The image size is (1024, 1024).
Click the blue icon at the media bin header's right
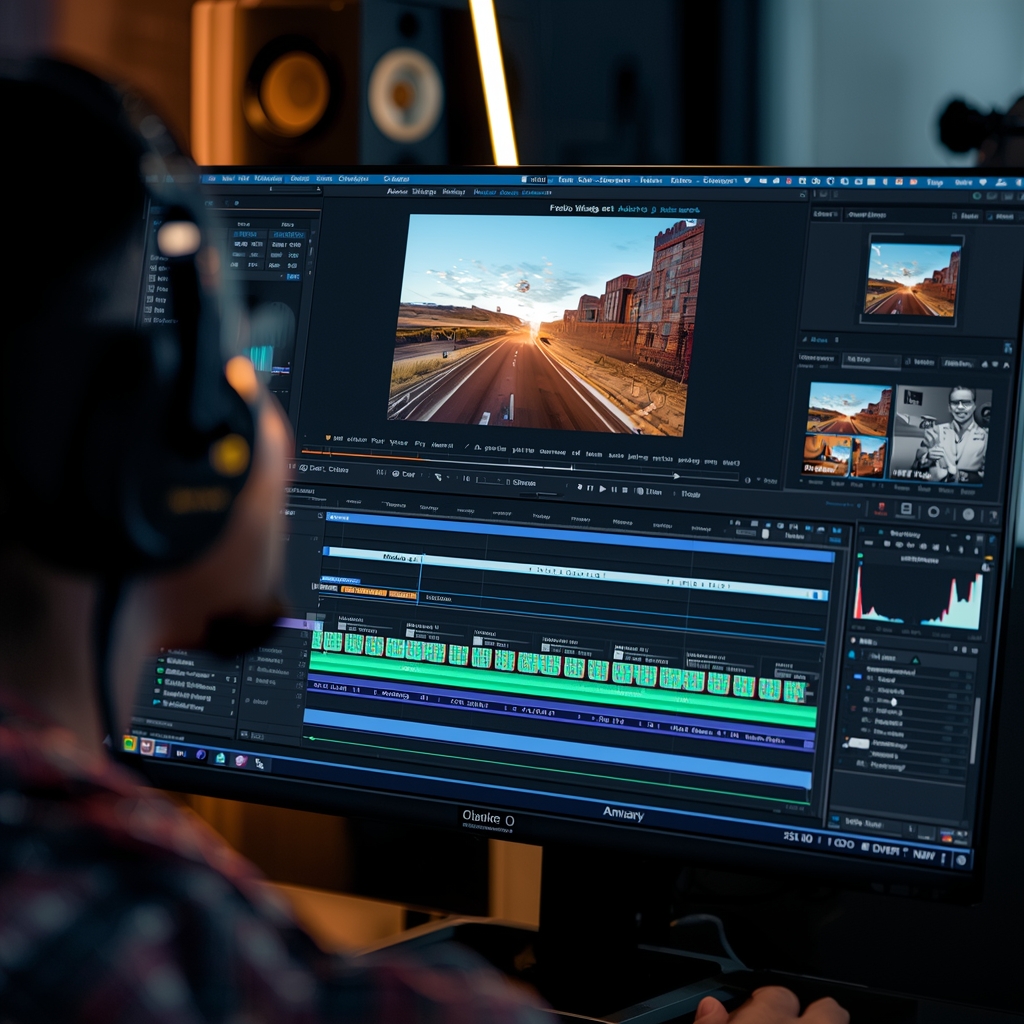click(1008, 348)
